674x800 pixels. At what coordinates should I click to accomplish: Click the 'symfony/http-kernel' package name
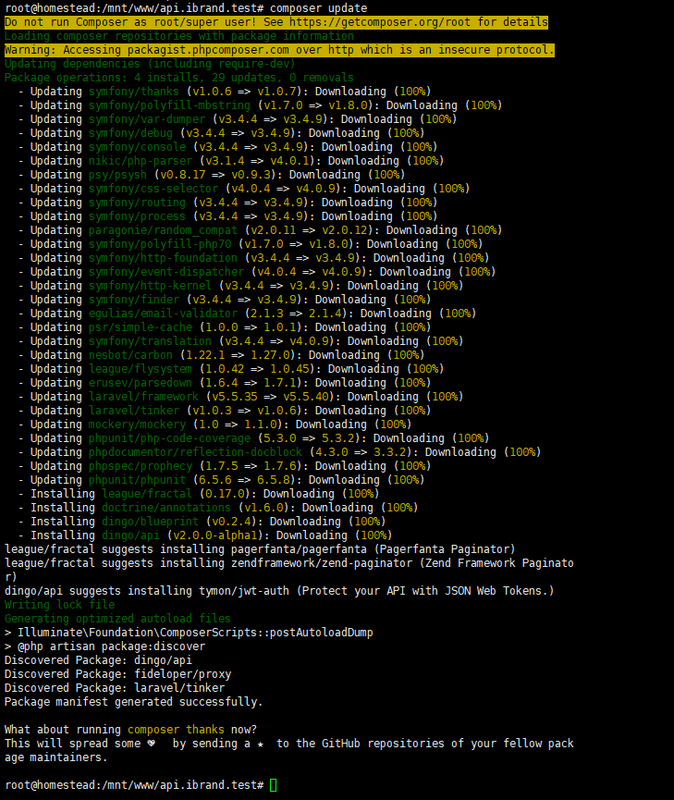pyautogui.click(x=150, y=285)
